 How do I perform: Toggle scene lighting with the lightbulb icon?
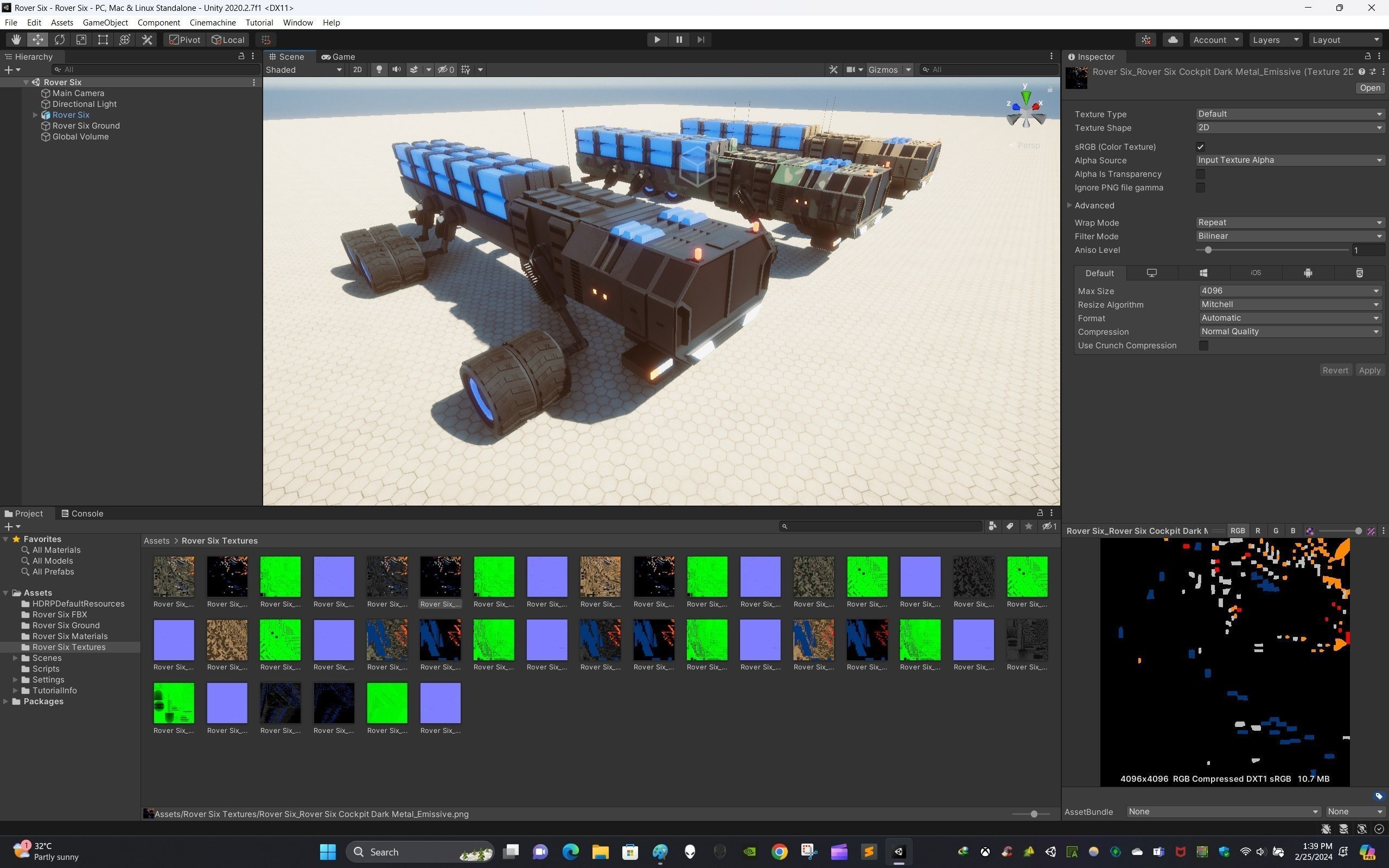click(379, 69)
